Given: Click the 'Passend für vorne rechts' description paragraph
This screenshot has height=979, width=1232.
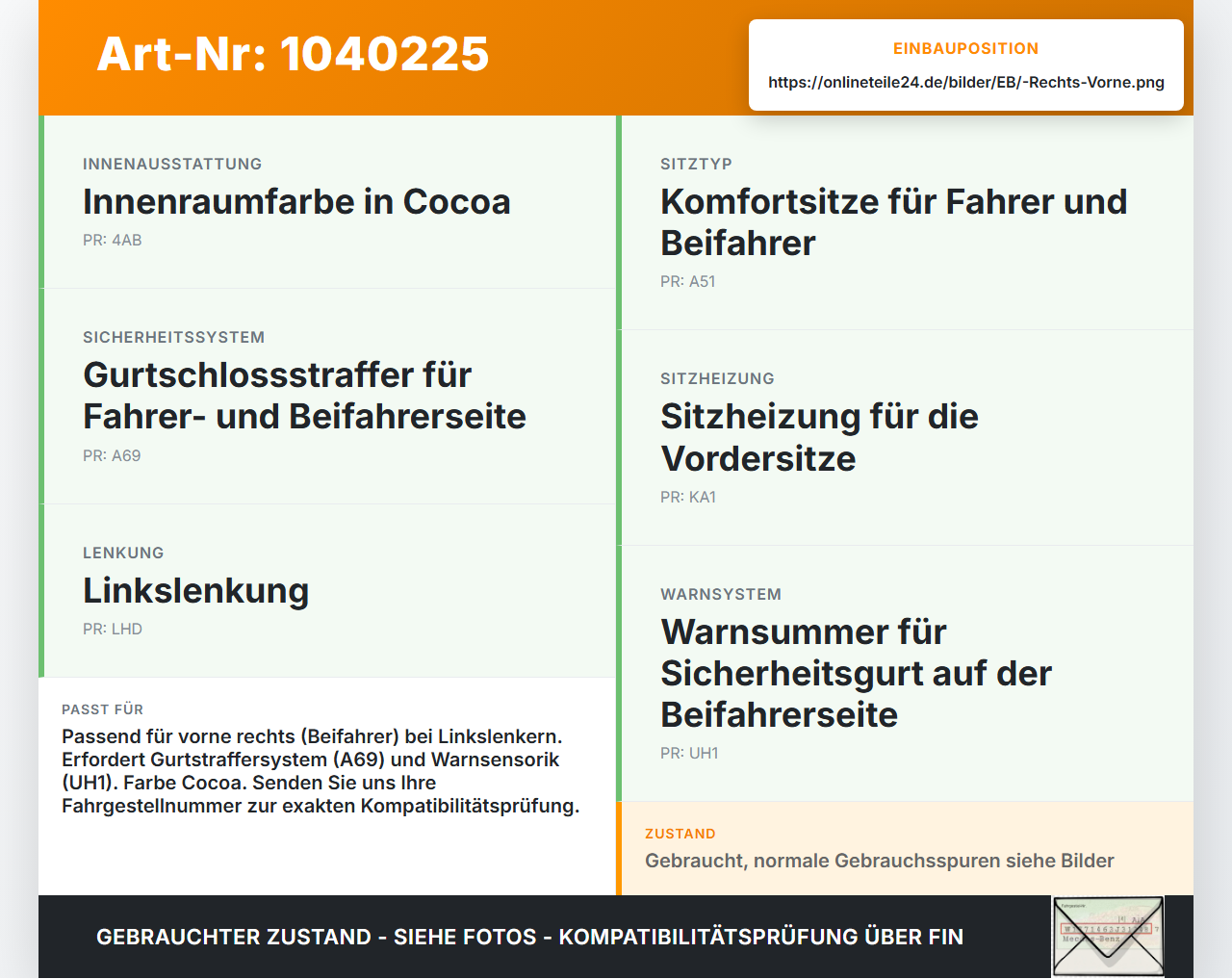Looking at the screenshot, I should point(321,771).
